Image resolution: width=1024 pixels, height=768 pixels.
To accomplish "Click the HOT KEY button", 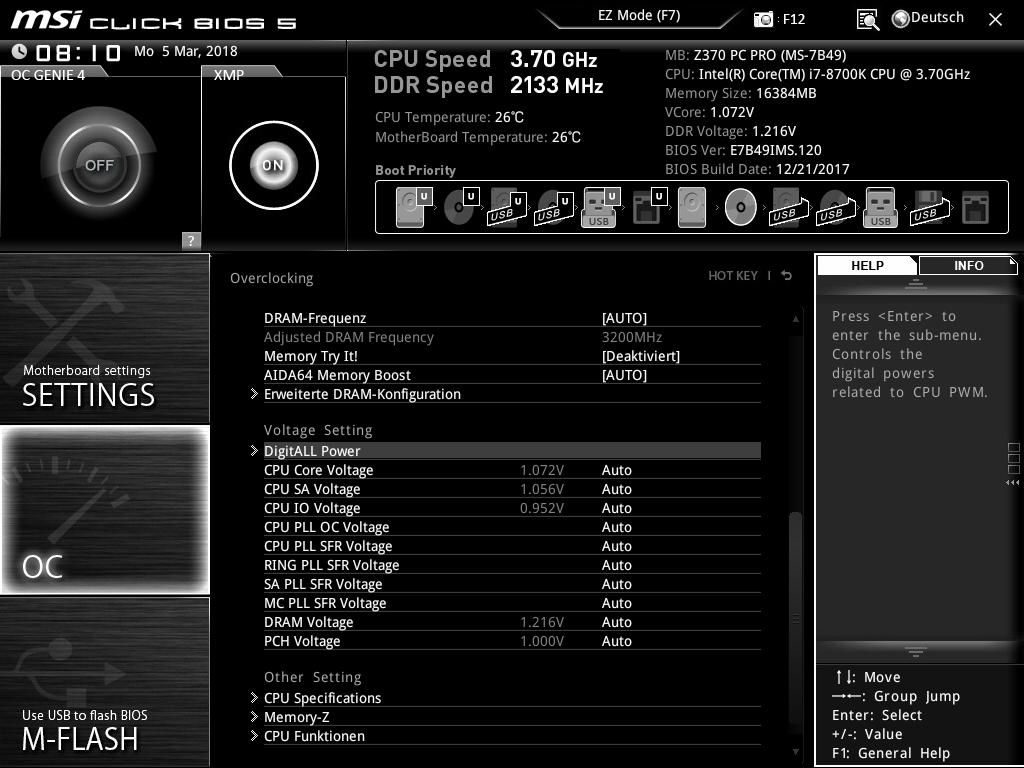I will [x=733, y=276].
